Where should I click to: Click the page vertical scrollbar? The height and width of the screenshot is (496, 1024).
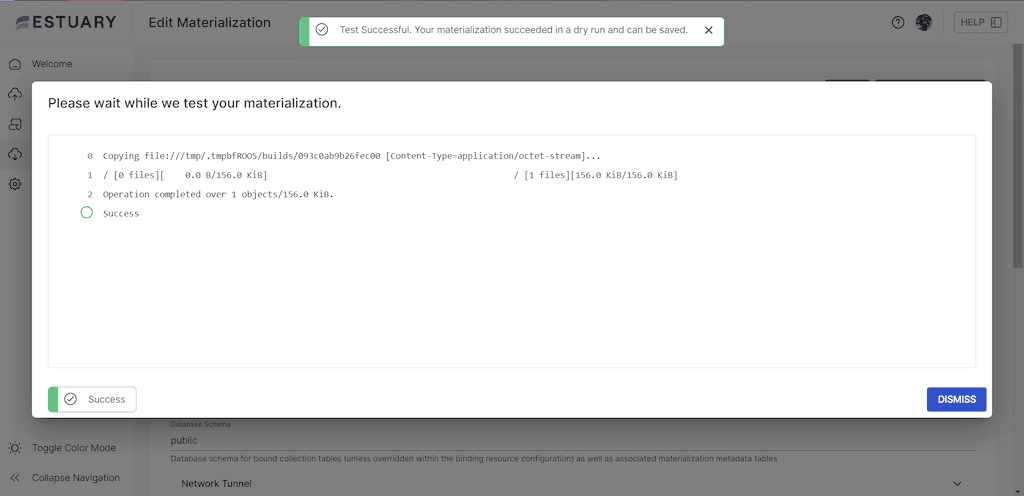1018,157
